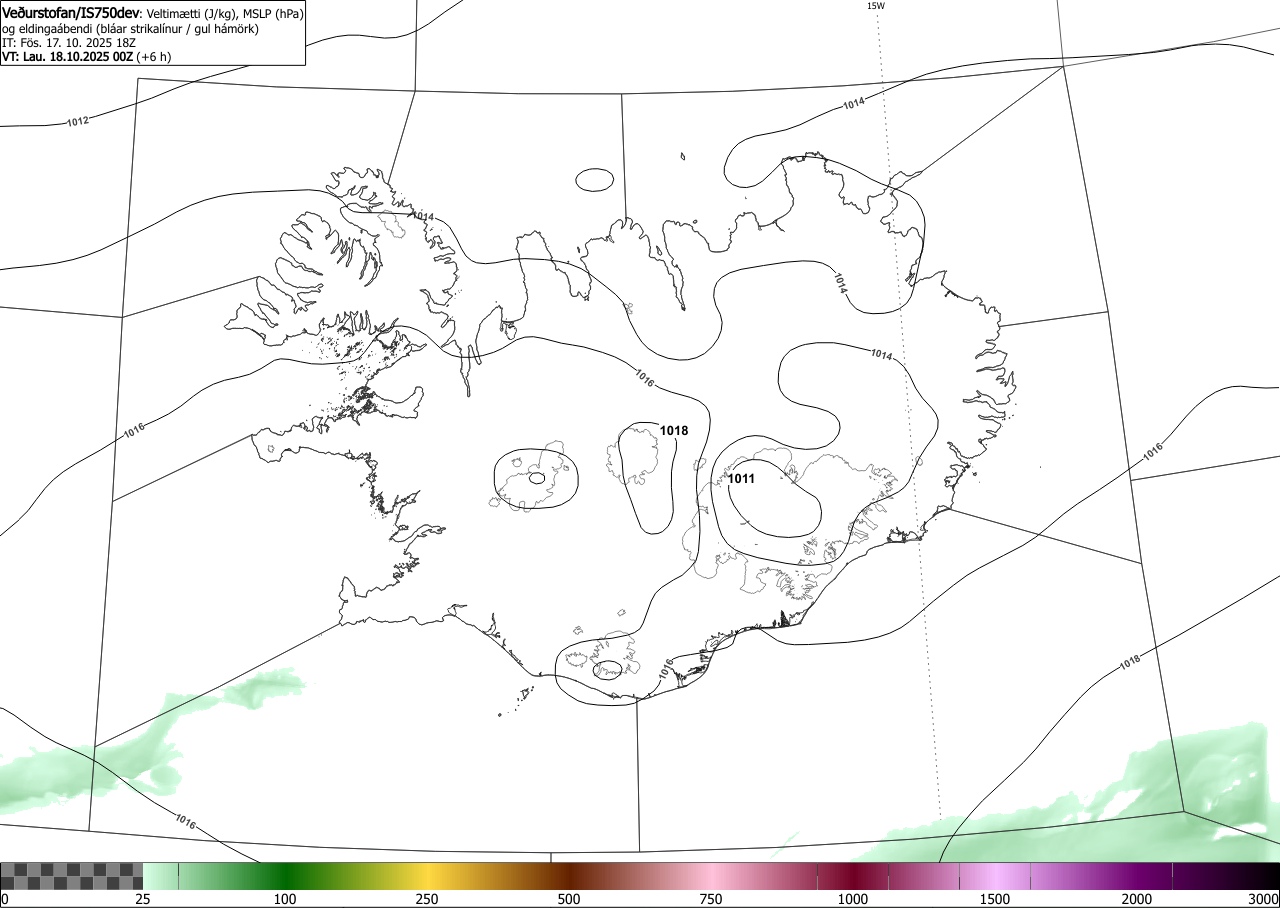The image size is (1280, 908).
Task: Click the 100 value on the color scale
Action: 285,899
